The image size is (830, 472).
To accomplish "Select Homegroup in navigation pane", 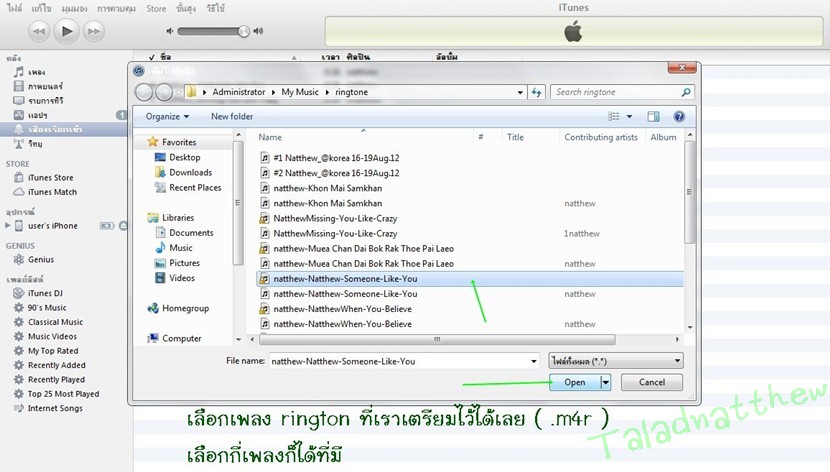I will tap(178, 308).
